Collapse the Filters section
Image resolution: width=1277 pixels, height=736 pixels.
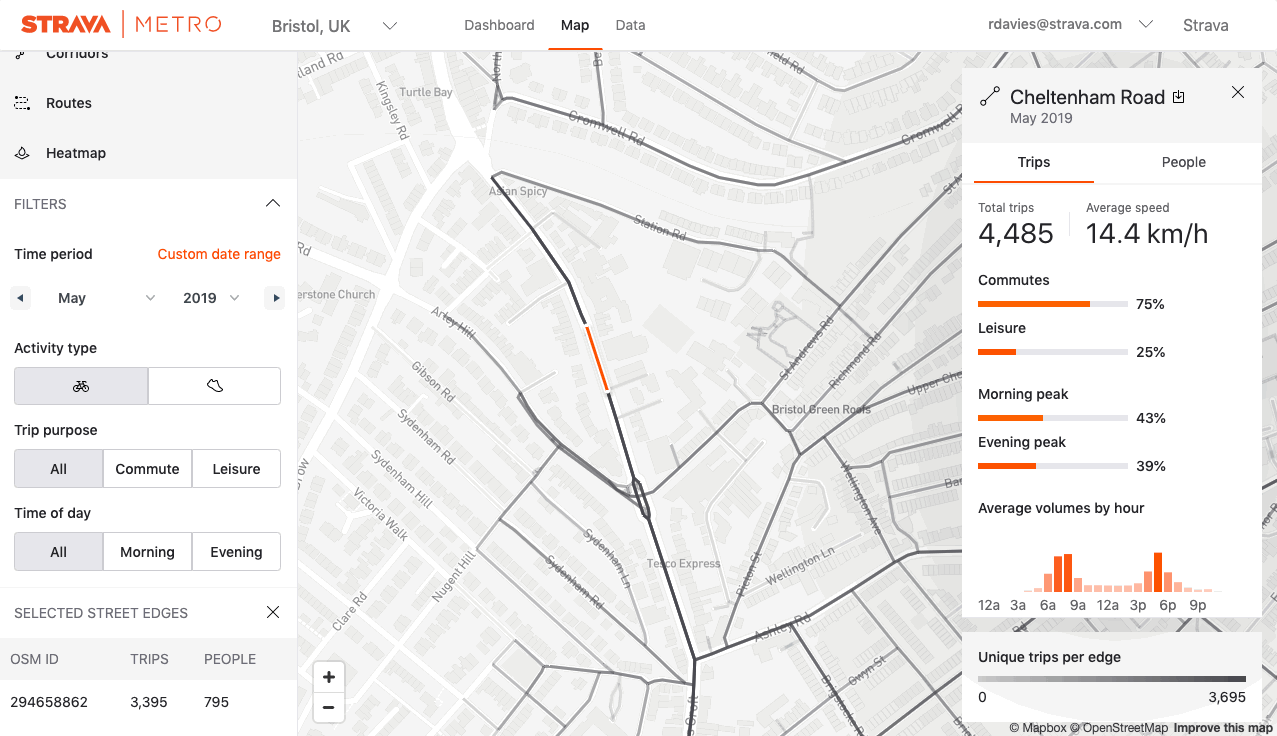[x=272, y=204]
